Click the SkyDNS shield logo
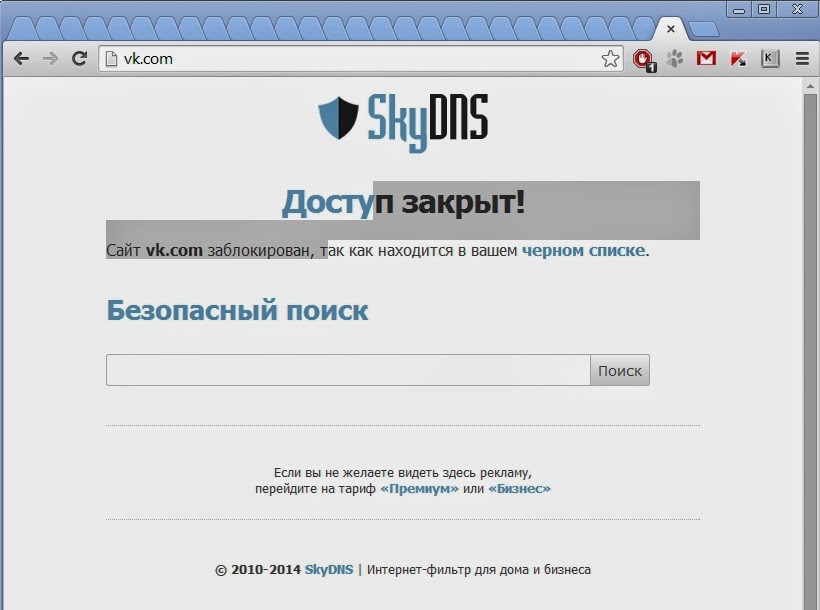820x610 pixels. pyautogui.click(x=338, y=118)
